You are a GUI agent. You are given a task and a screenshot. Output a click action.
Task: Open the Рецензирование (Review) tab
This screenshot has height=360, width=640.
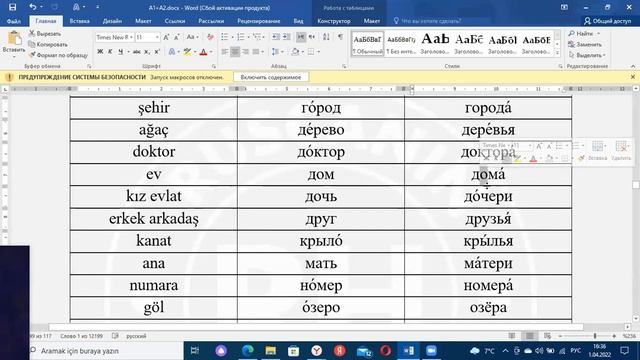pyautogui.click(x=259, y=21)
